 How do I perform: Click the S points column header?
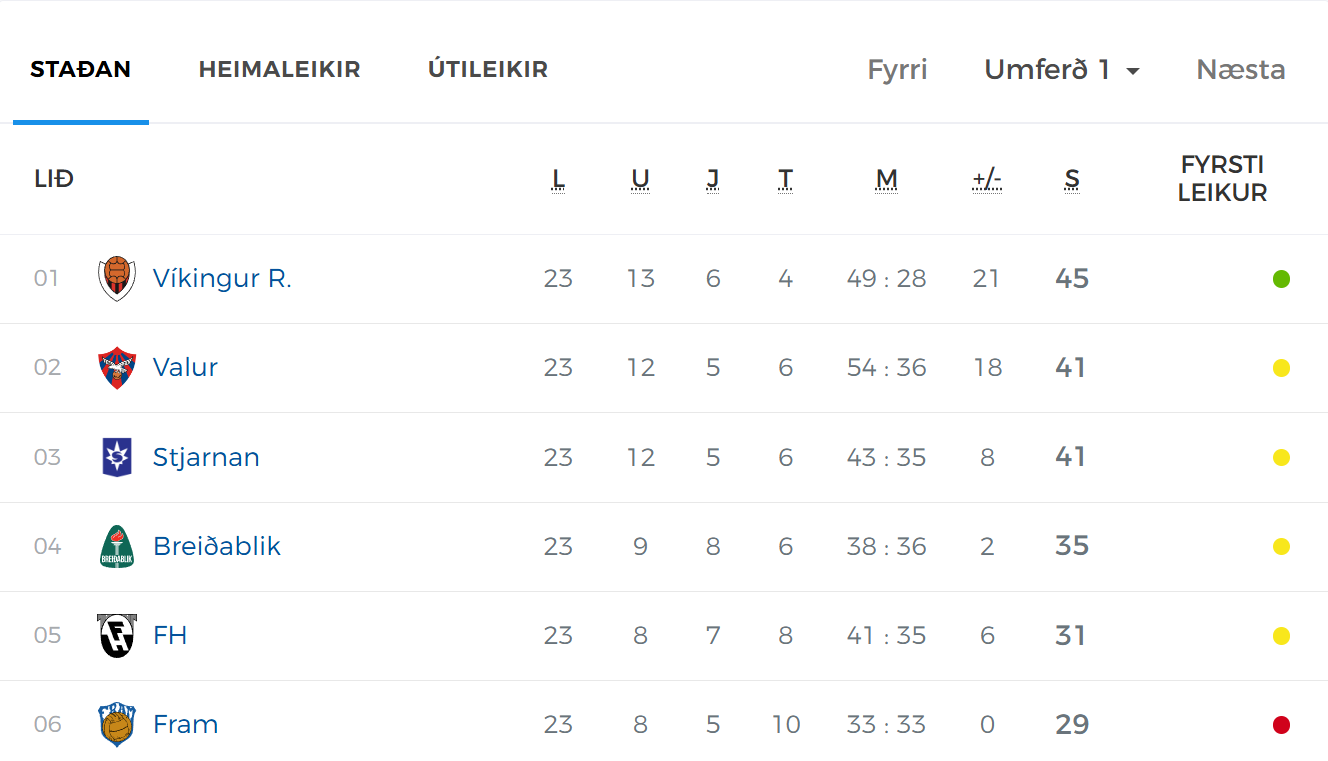(1072, 180)
